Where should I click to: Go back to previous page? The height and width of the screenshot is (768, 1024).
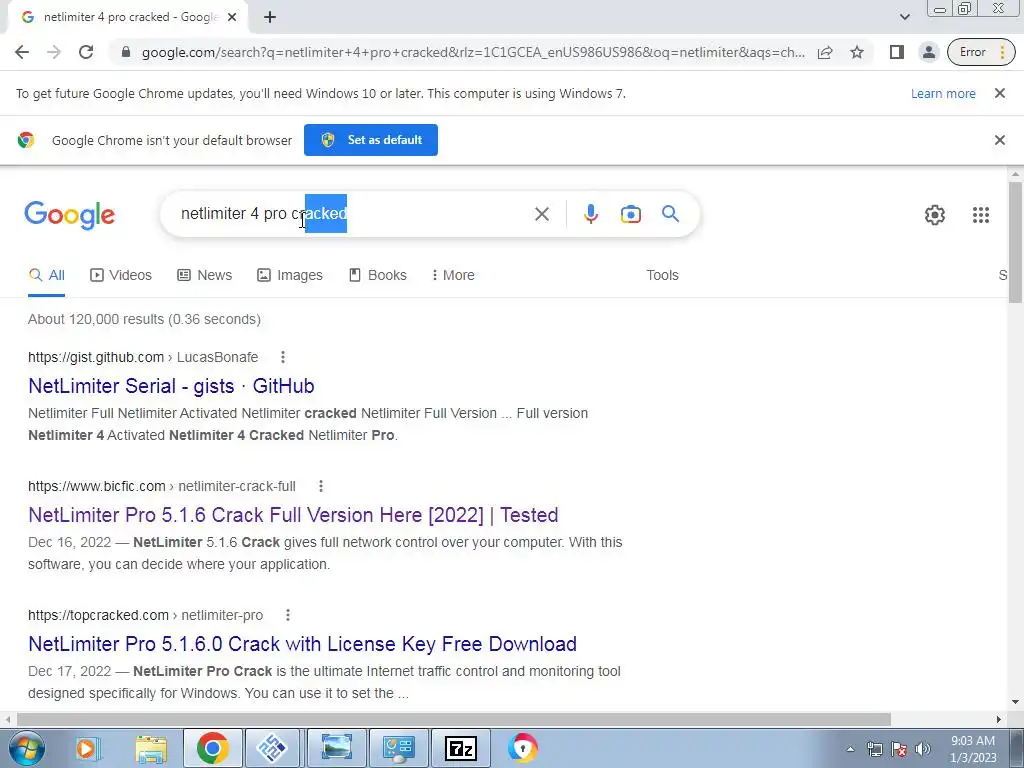[22, 52]
